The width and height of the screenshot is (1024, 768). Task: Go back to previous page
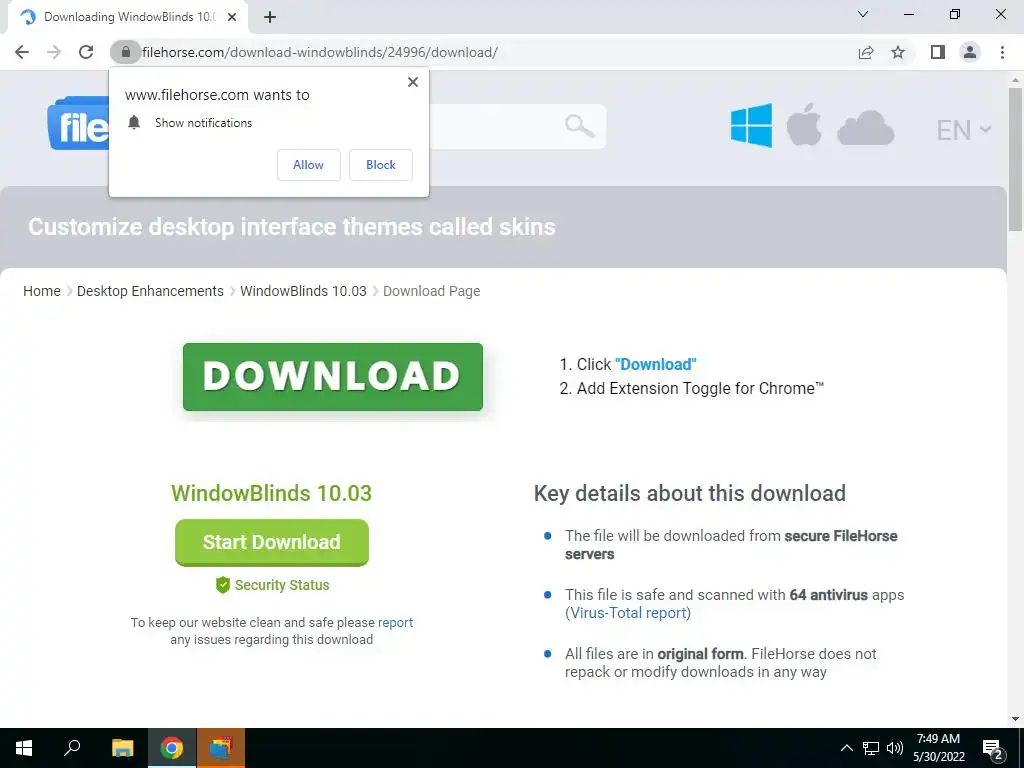[22, 52]
